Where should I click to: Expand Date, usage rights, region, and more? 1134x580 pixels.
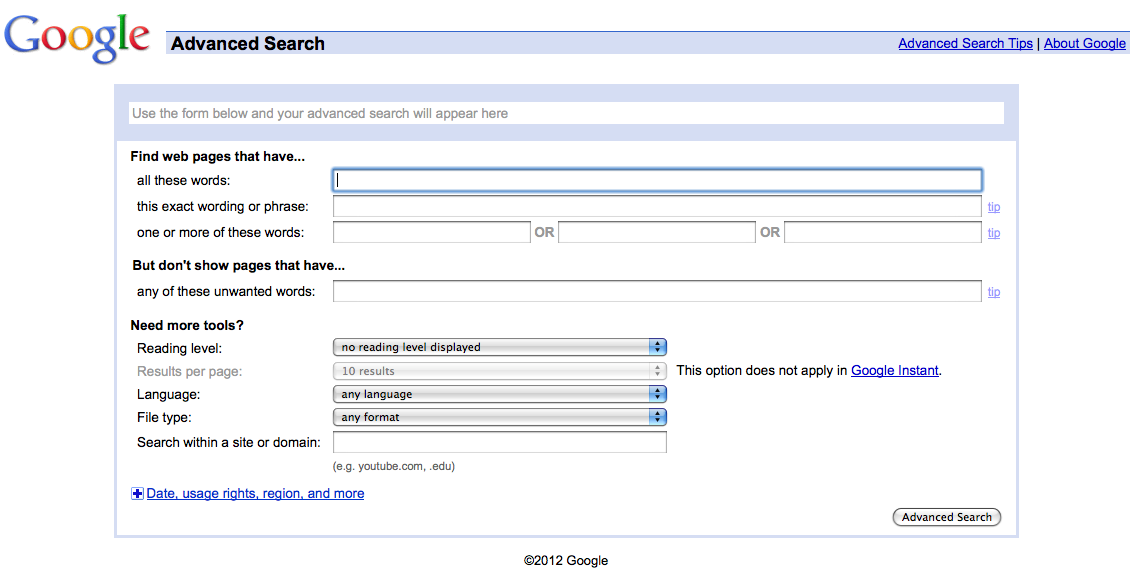click(x=255, y=494)
